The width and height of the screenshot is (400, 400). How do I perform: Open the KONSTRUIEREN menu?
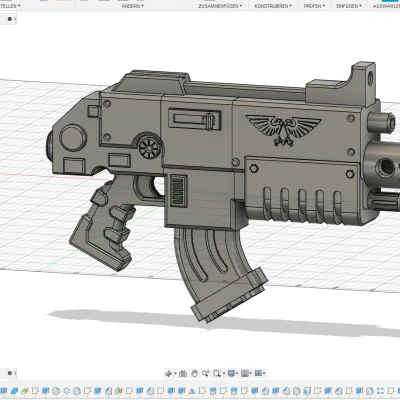[273, 6]
